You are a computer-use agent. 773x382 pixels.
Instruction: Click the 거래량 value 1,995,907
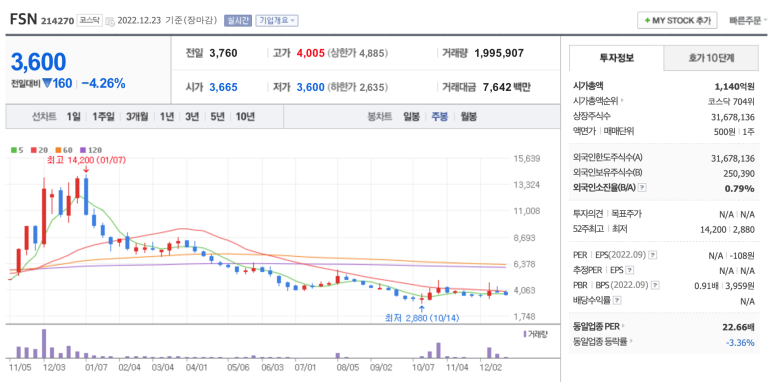point(499,53)
